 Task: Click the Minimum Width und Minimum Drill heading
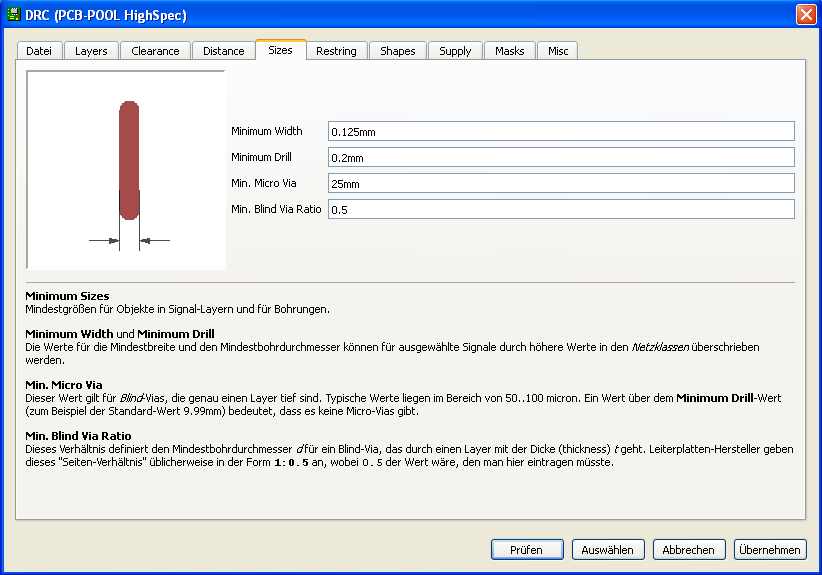[120, 334]
